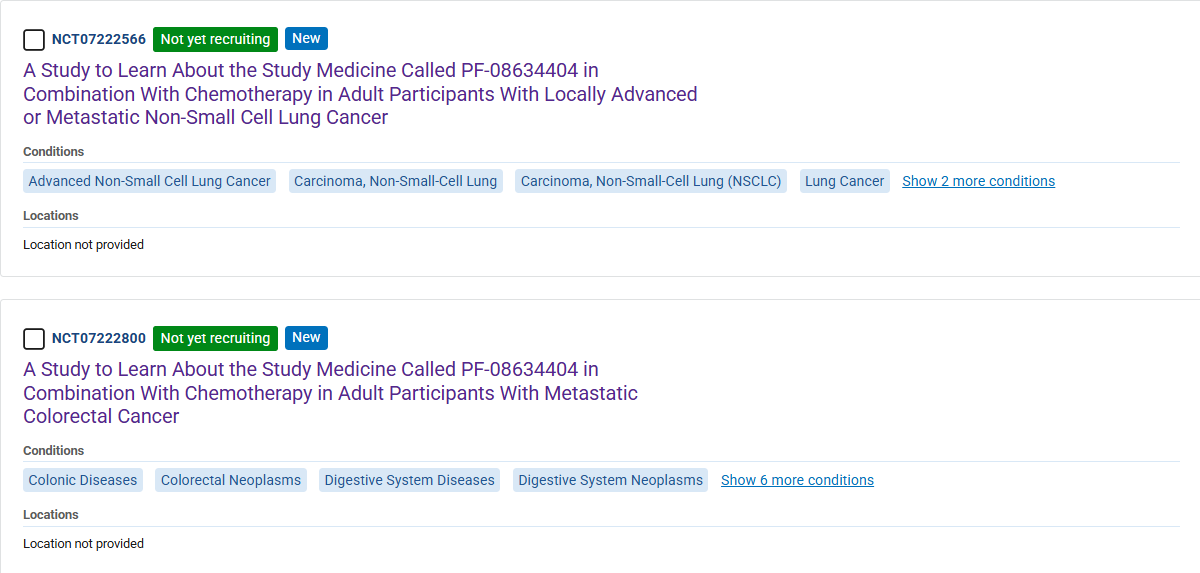This screenshot has width=1200, height=573.
Task: Click the 'New' badge on second study
Action: (306, 338)
